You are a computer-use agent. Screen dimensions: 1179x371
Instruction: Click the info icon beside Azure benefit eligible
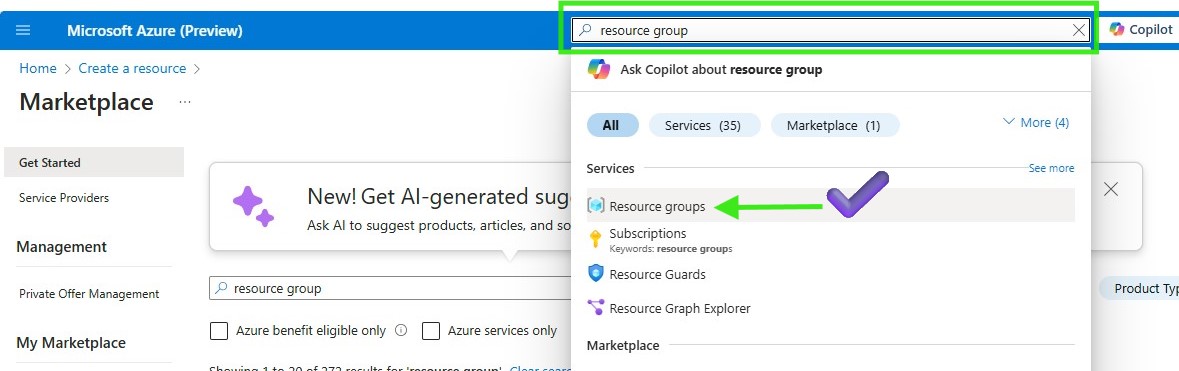click(x=401, y=330)
